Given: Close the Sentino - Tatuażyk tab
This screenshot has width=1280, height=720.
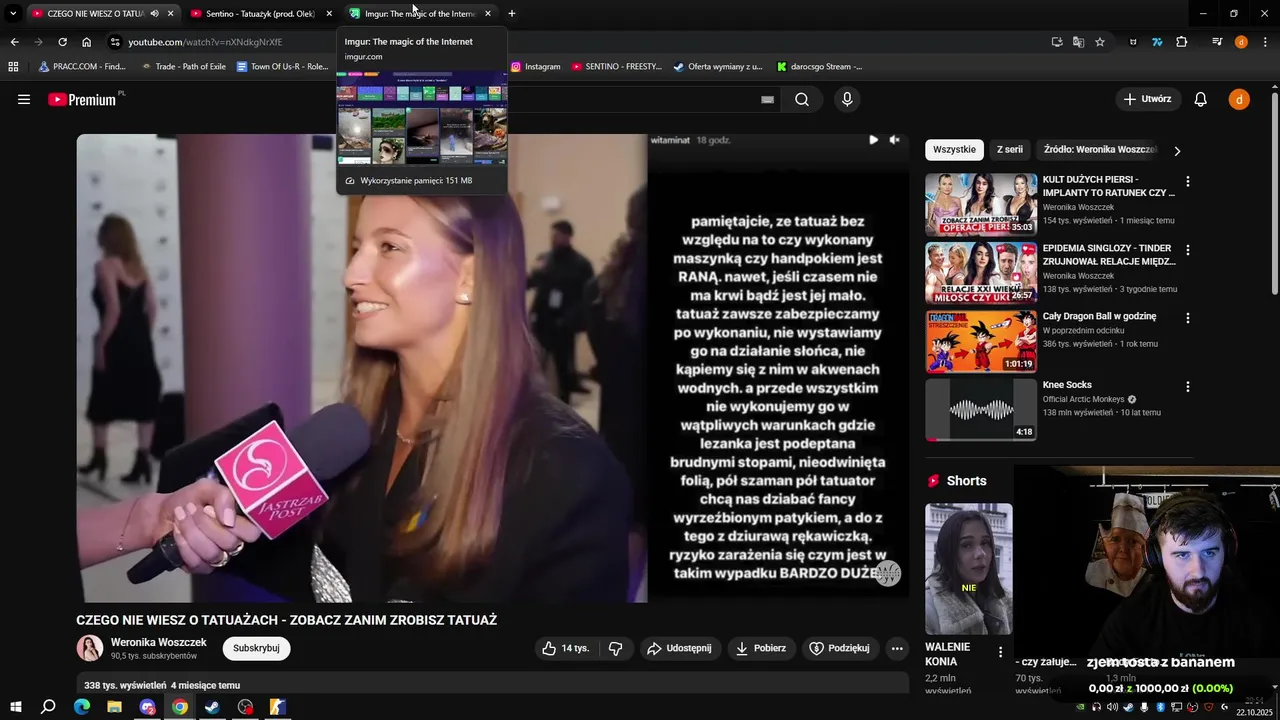Looking at the screenshot, I should [x=329, y=14].
